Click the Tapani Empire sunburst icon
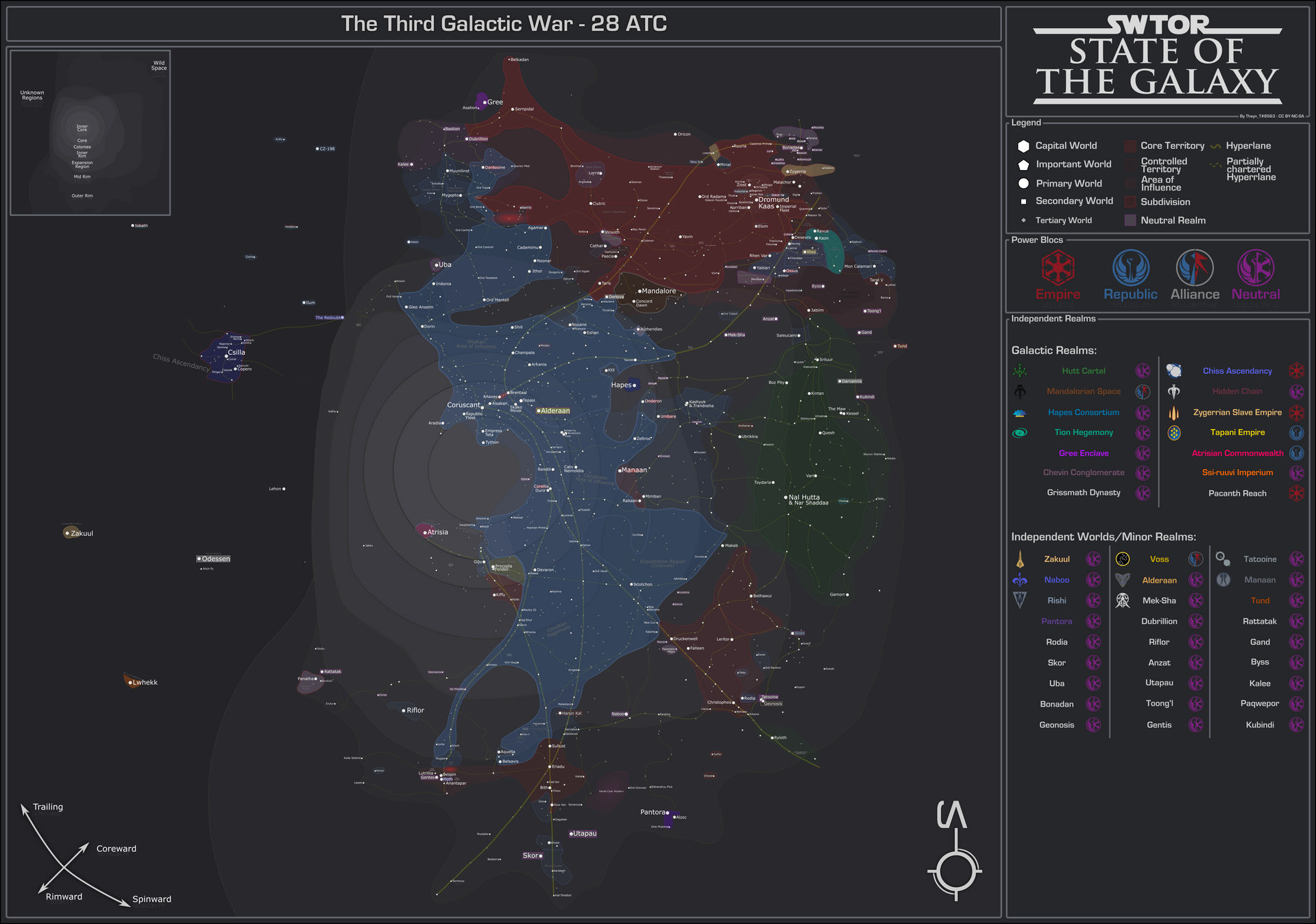 (x=1174, y=433)
